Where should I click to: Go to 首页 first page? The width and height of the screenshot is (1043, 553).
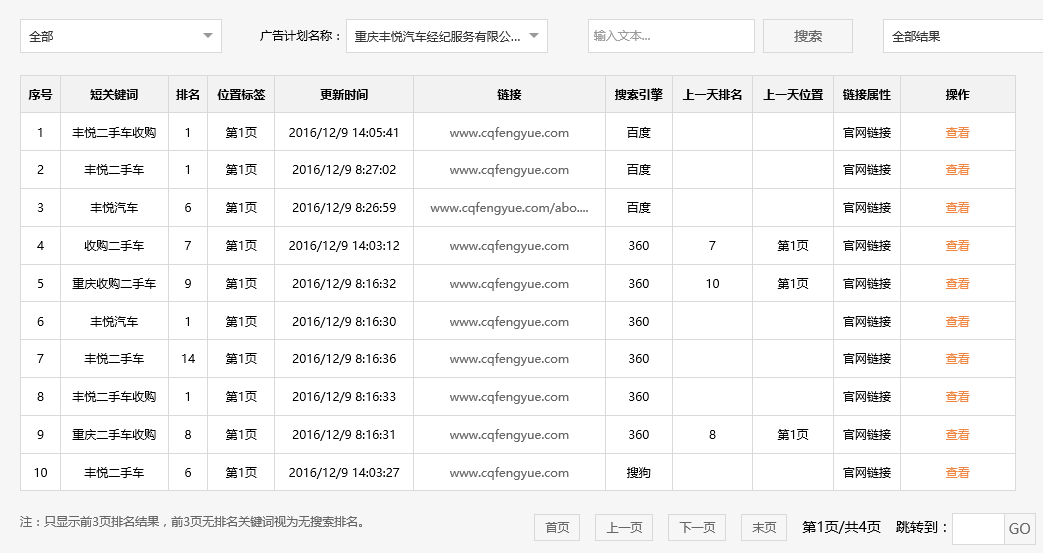click(x=557, y=528)
